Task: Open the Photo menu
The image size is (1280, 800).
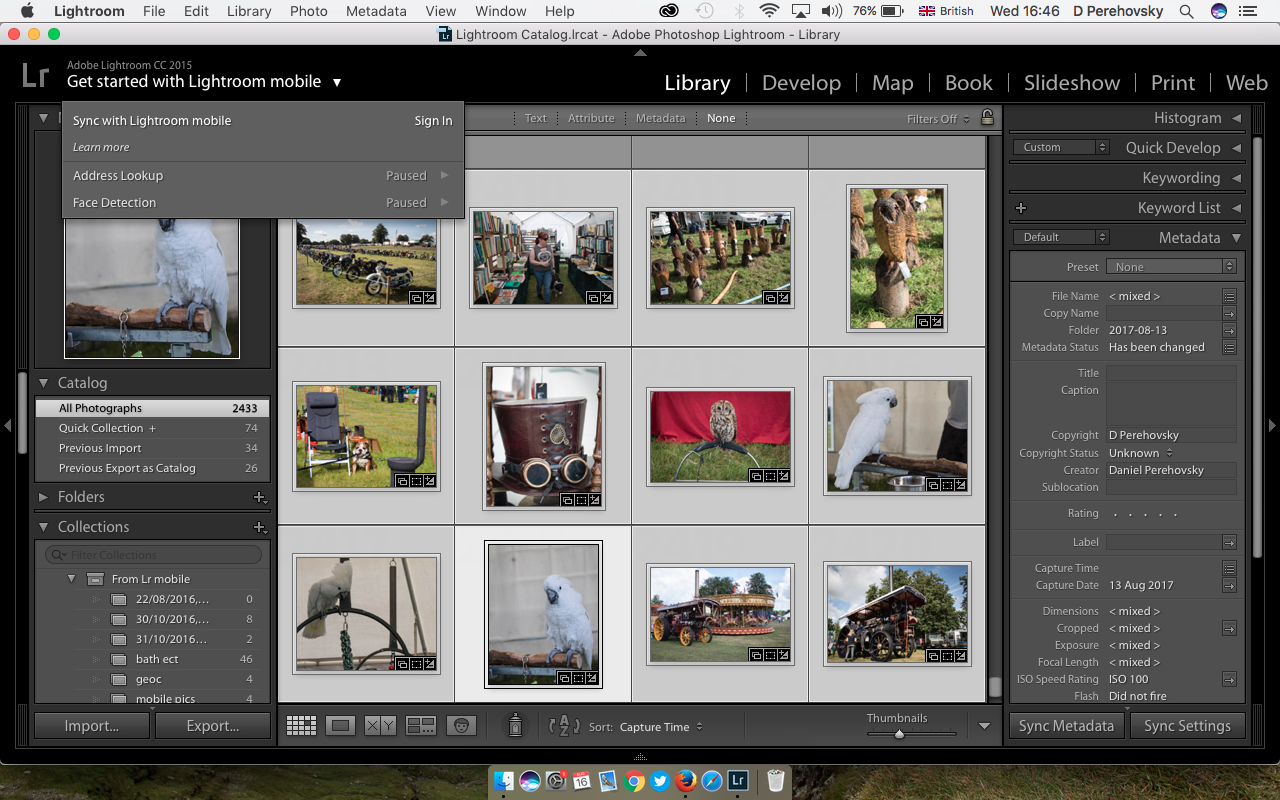Action: (x=308, y=11)
